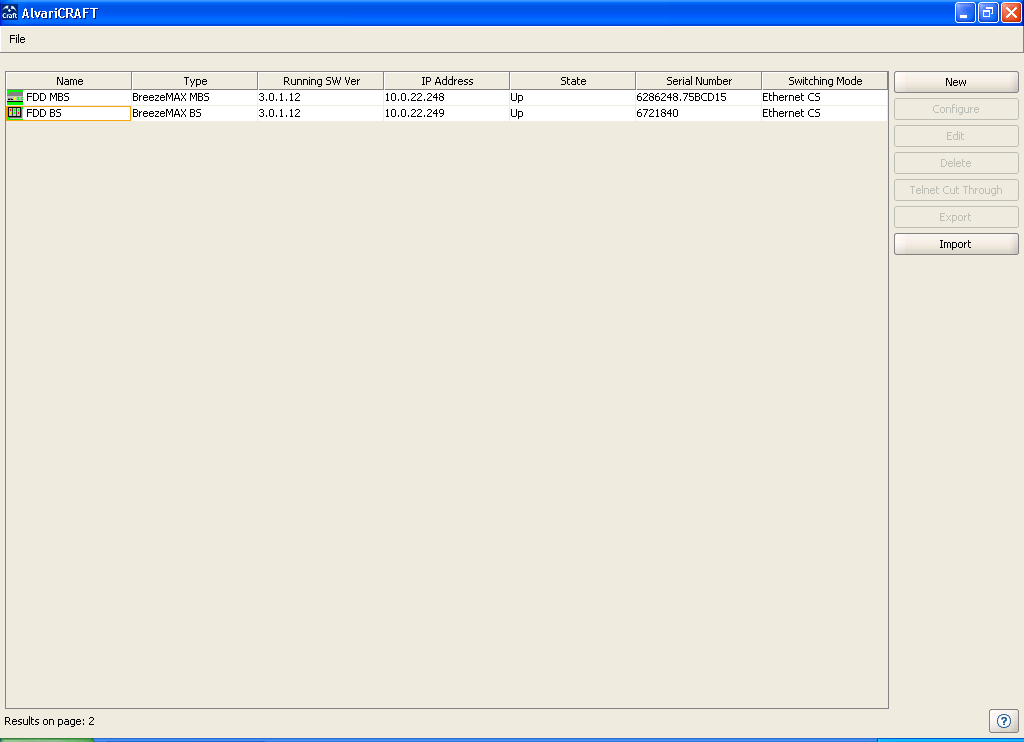Open the File menu
The width and height of the screenshot is (1024, 742).
point(17,39)
